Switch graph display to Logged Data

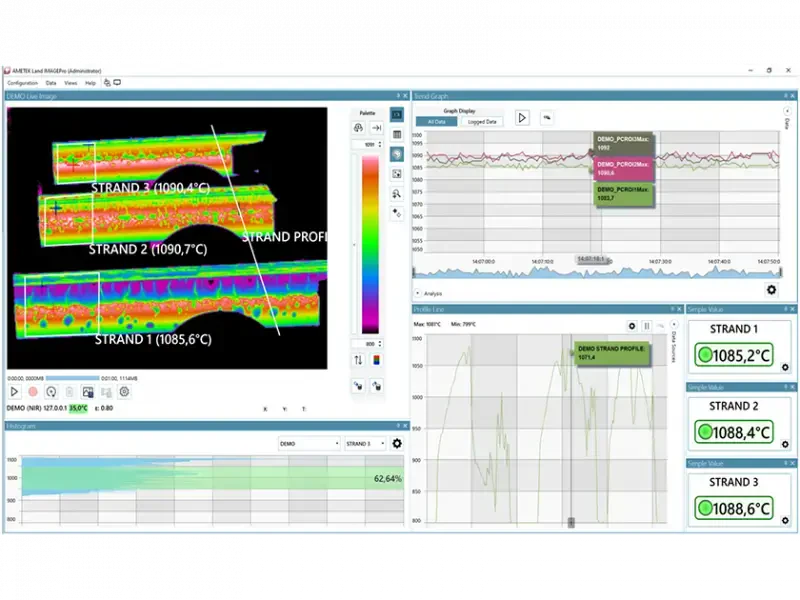pyautogui.click(x=482, y=121)
